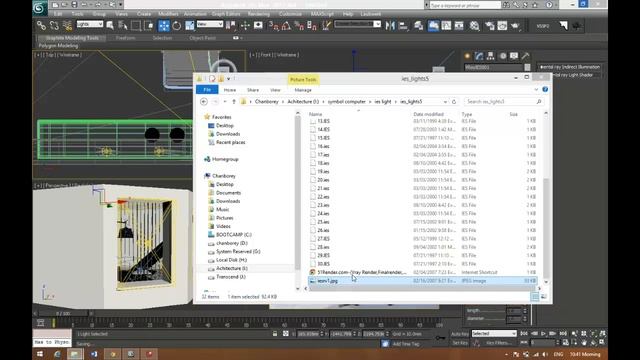640x360 pixels.
Task: Open Select by Name tool
Action: tap(122, 26)
